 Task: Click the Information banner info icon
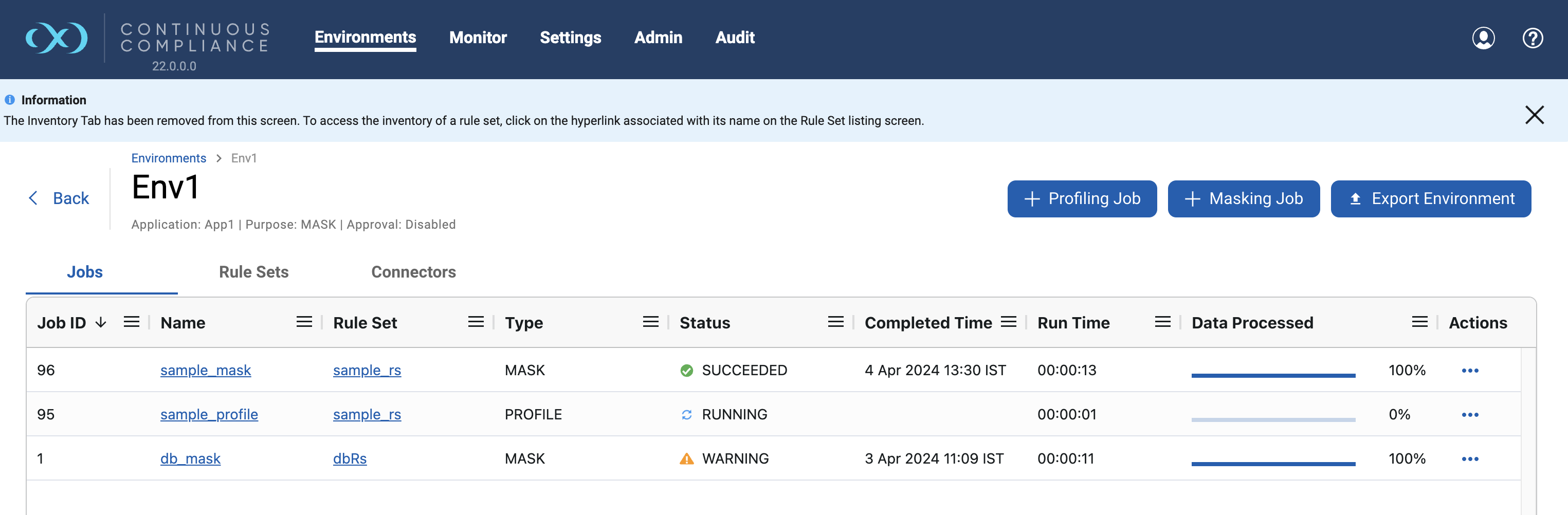click(10, 99)
